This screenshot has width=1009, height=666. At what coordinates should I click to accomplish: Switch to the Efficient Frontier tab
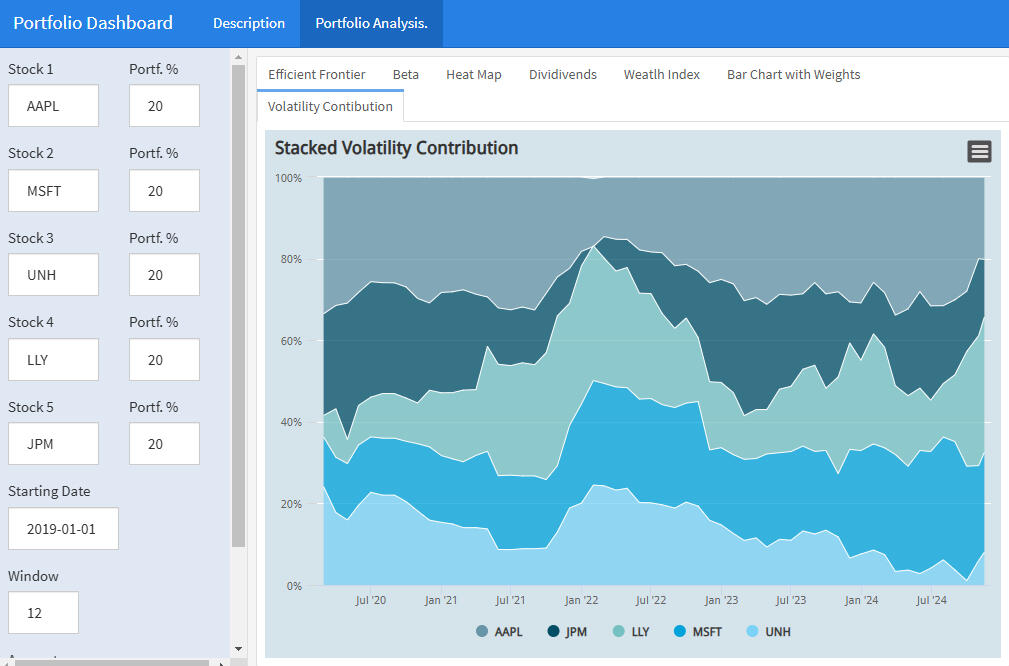pos(316,74)
